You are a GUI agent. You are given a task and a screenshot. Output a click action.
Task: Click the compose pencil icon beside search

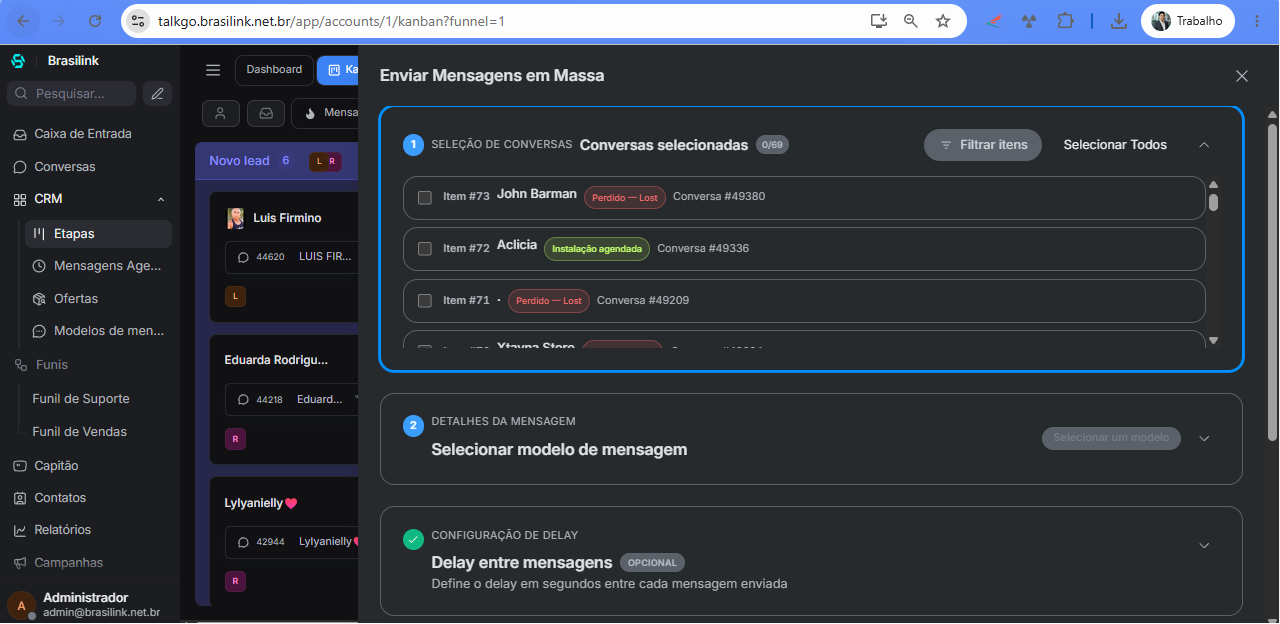point(157,94)
